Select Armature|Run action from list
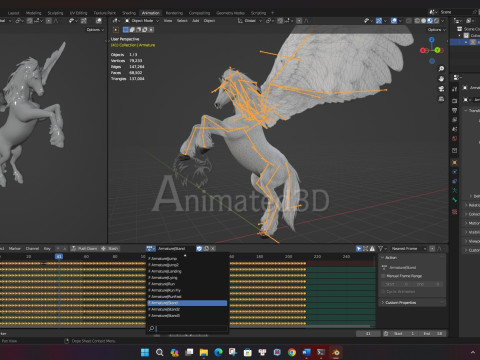Image resolution: width=480 pixels, height=360 pixels. [187, 284]
